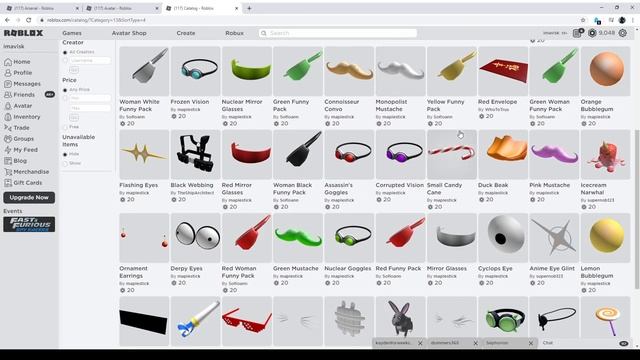Open the Games menu

pos(72,33)
